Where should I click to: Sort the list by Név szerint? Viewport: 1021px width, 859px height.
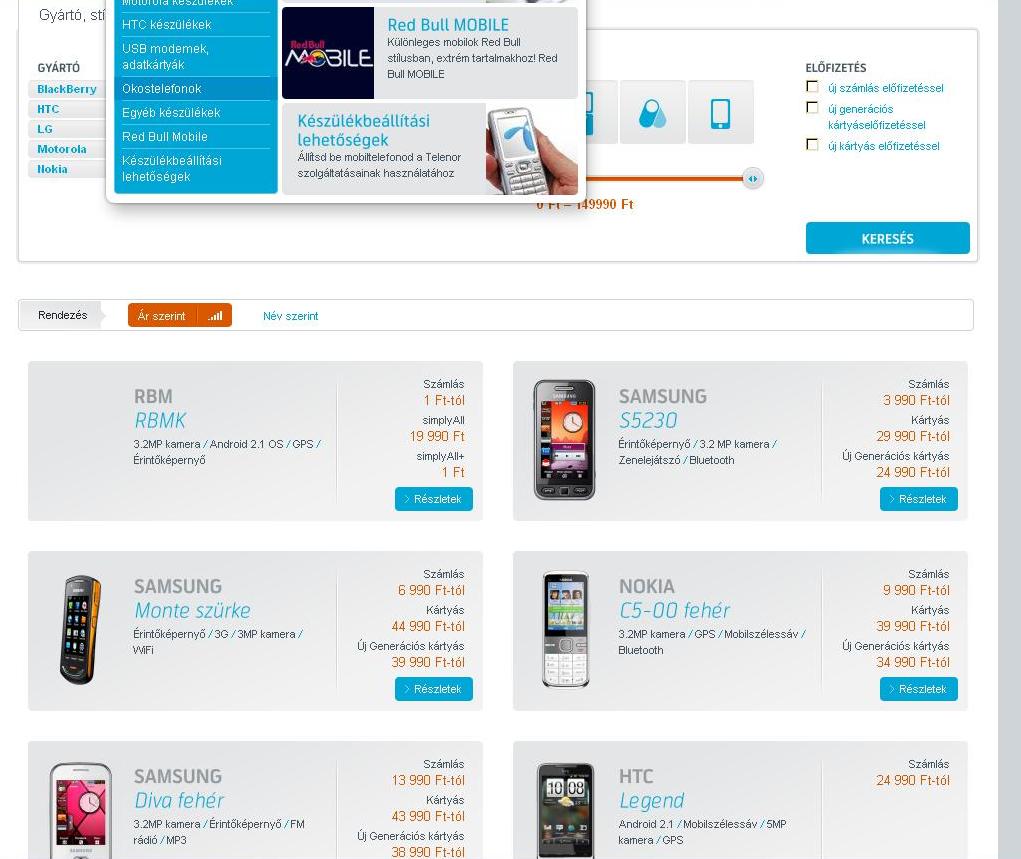click(290, 316)
